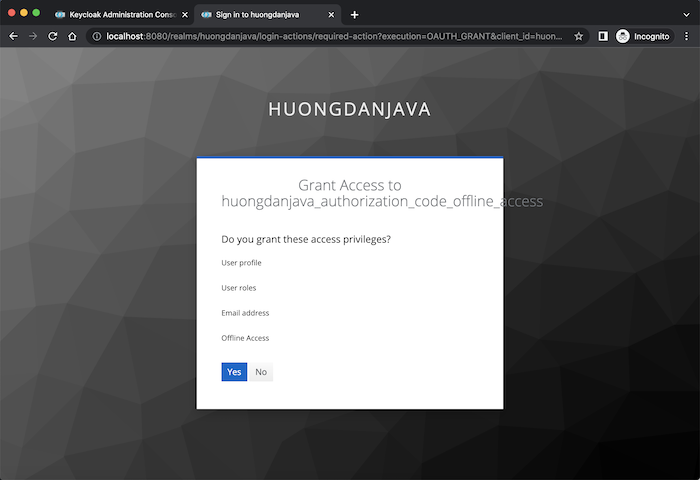This screenshot has height=480, width=700.
Task: Select the Sign in to huongdanjava tab
Action: click(x=268, y=15)
